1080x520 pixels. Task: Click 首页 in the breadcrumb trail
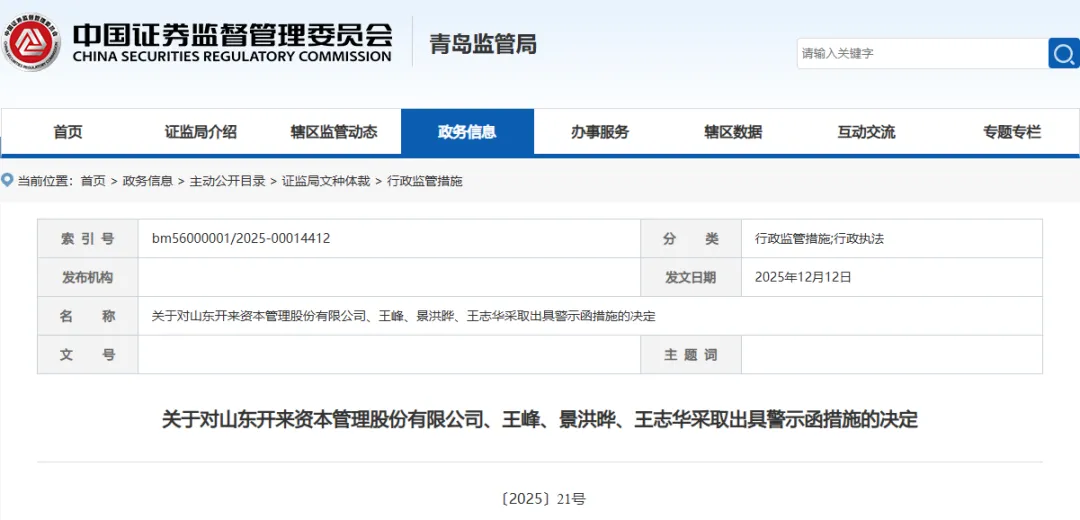pos(93,181)
